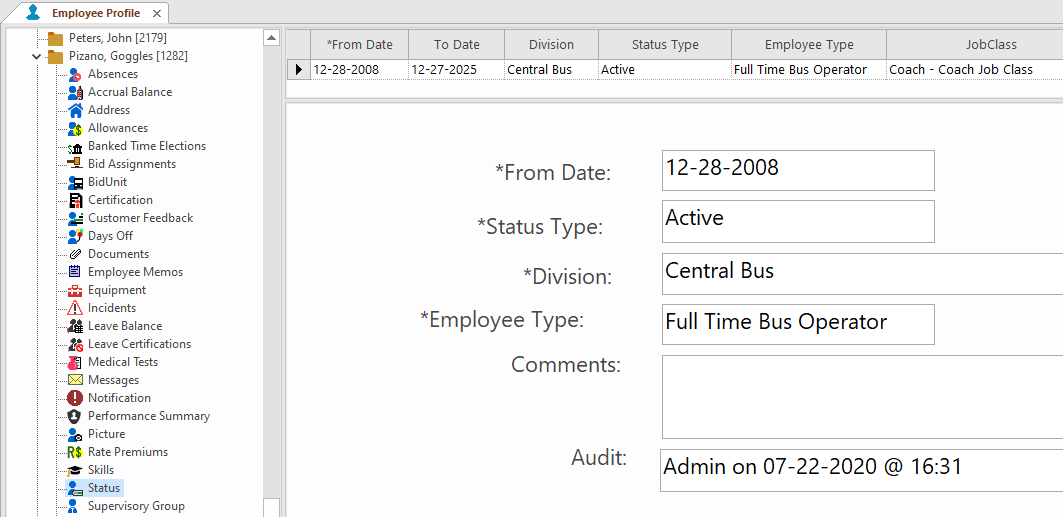Click the Employee Memos notepad icon
Image resolution: width=1063 pixels, height=517 pixels.
pos(75,272)
